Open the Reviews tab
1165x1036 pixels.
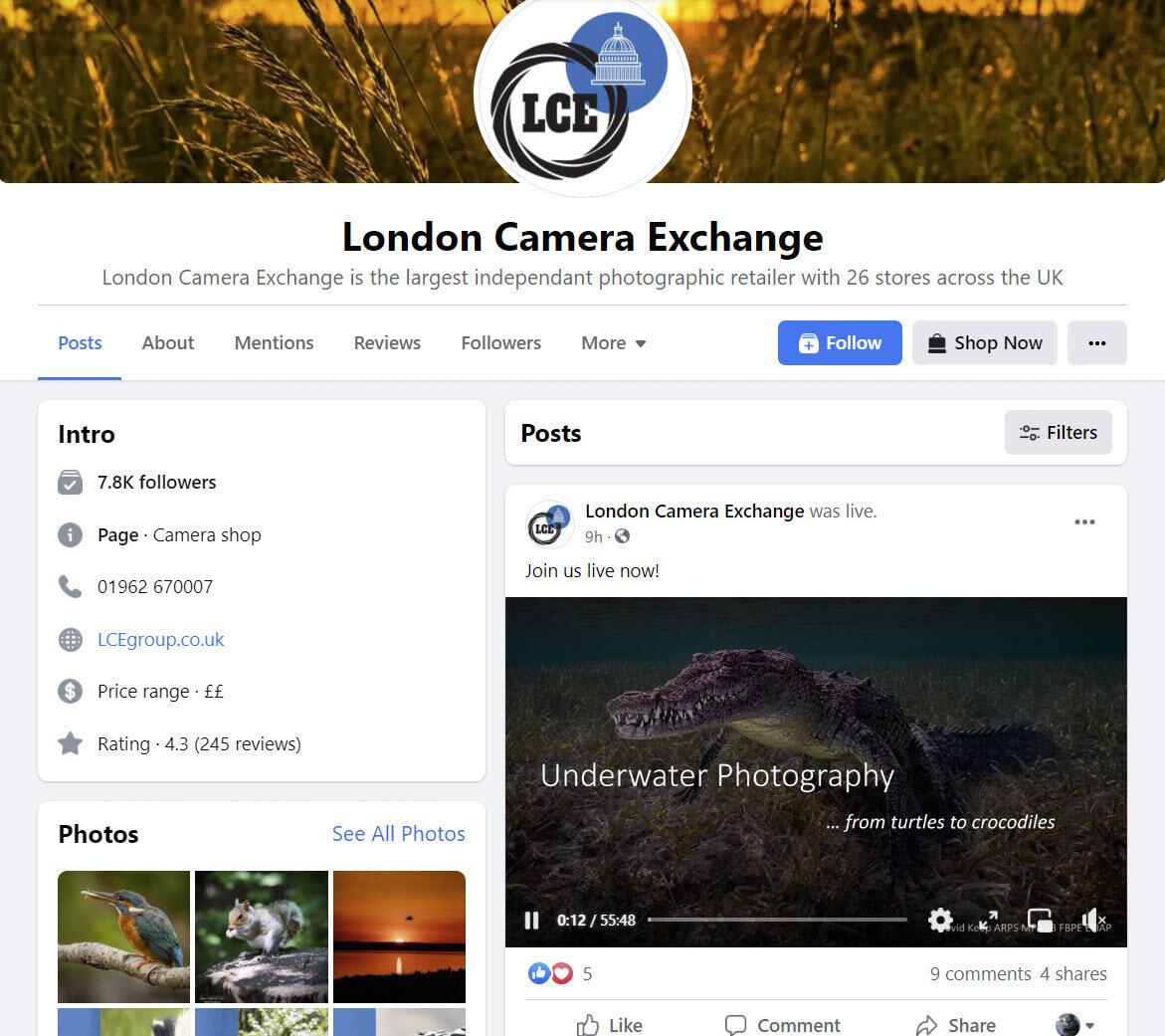(x=387, y=342)
